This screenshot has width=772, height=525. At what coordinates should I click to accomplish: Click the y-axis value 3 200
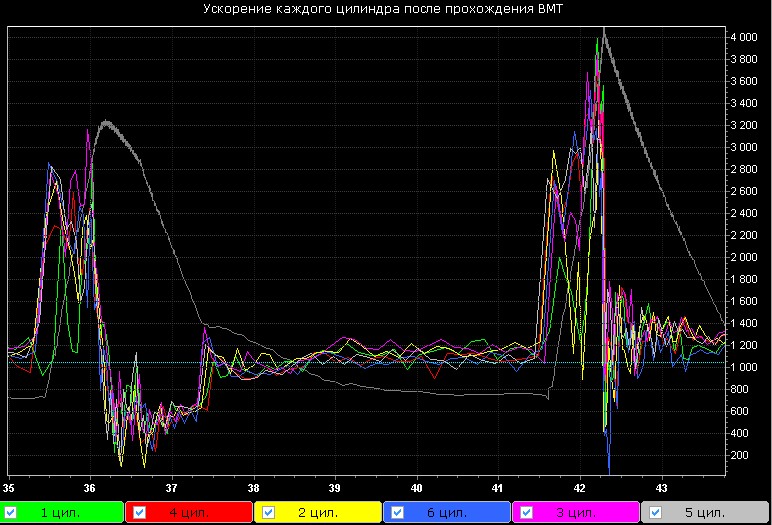744,125
